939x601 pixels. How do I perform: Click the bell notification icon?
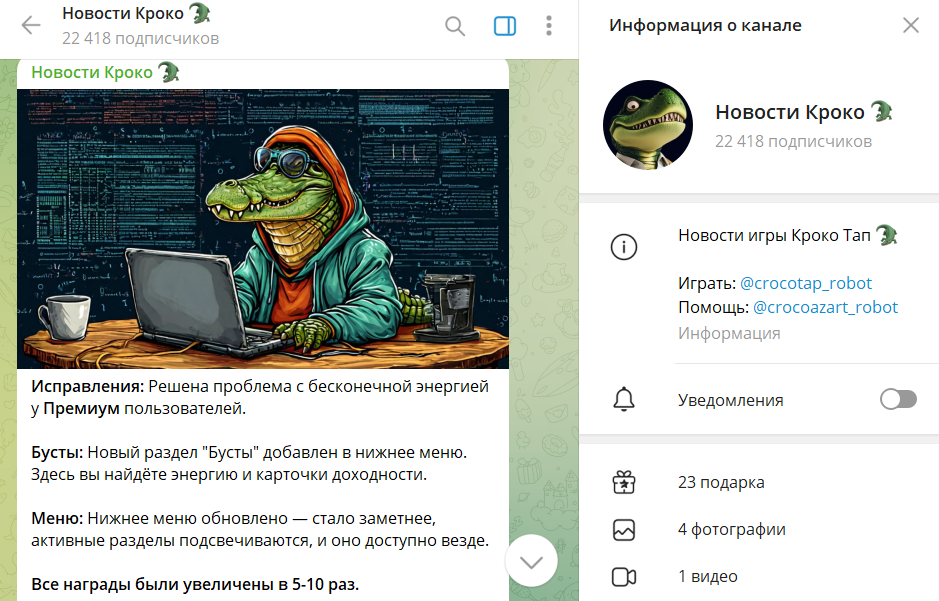[x=624, y=399]
